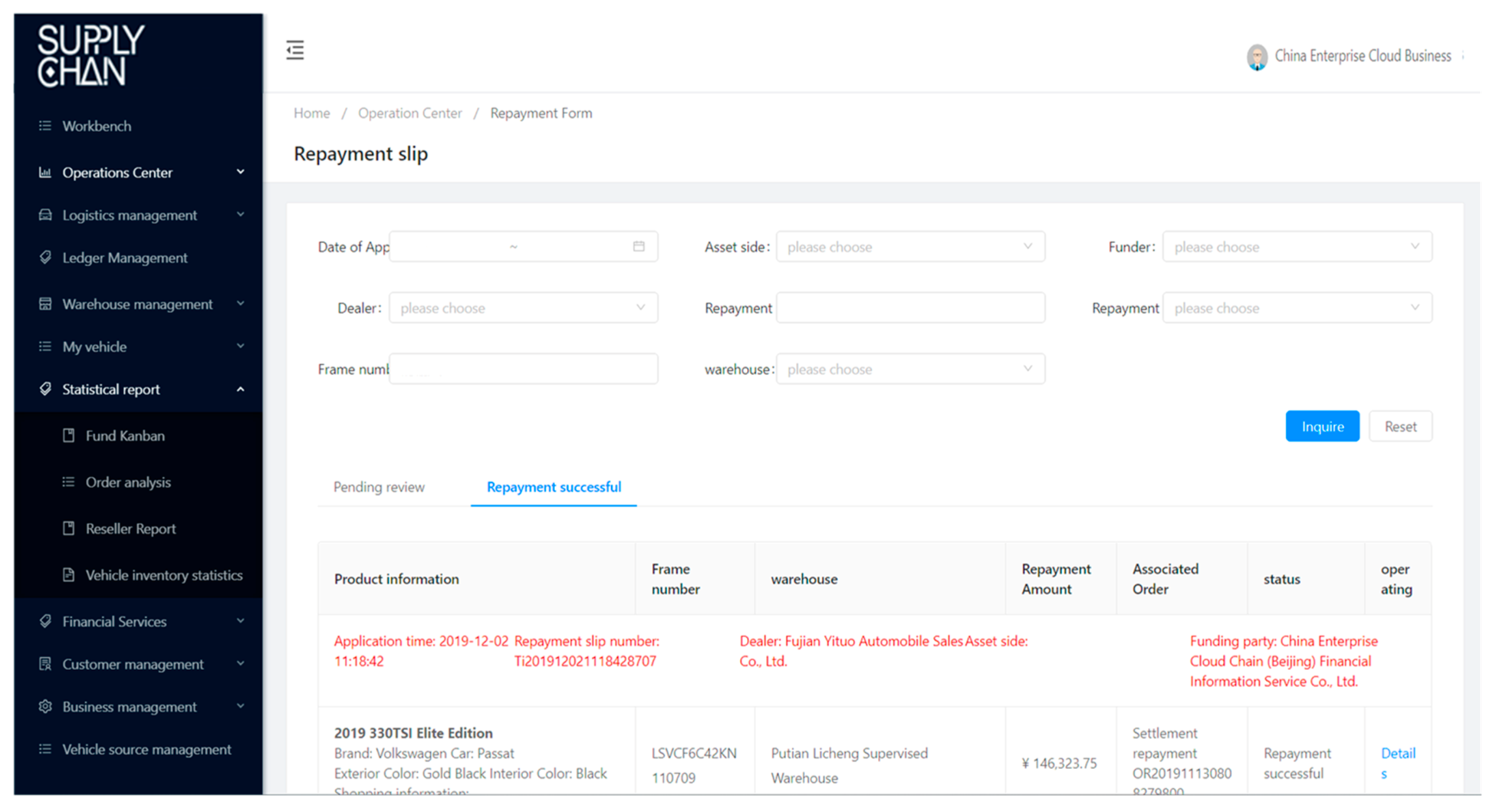Viewport: 1496px width, 812px height.
Task: Open the warehouse dropdown
Action: click(910, 369)
